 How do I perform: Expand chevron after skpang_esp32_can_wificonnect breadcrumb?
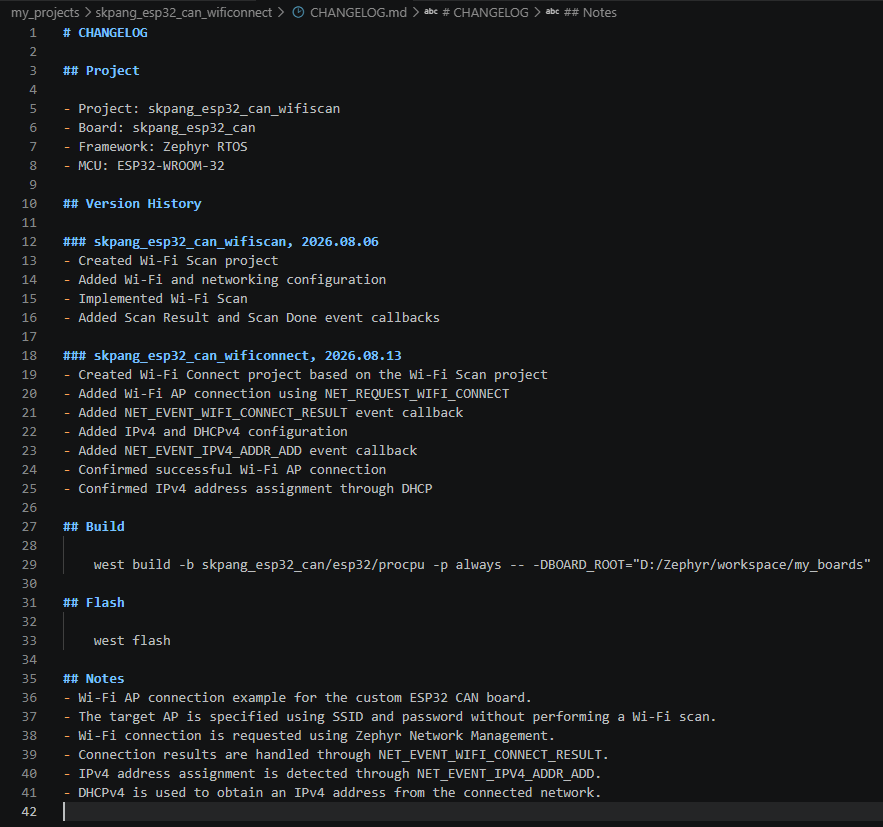click(x=280, y=12)
